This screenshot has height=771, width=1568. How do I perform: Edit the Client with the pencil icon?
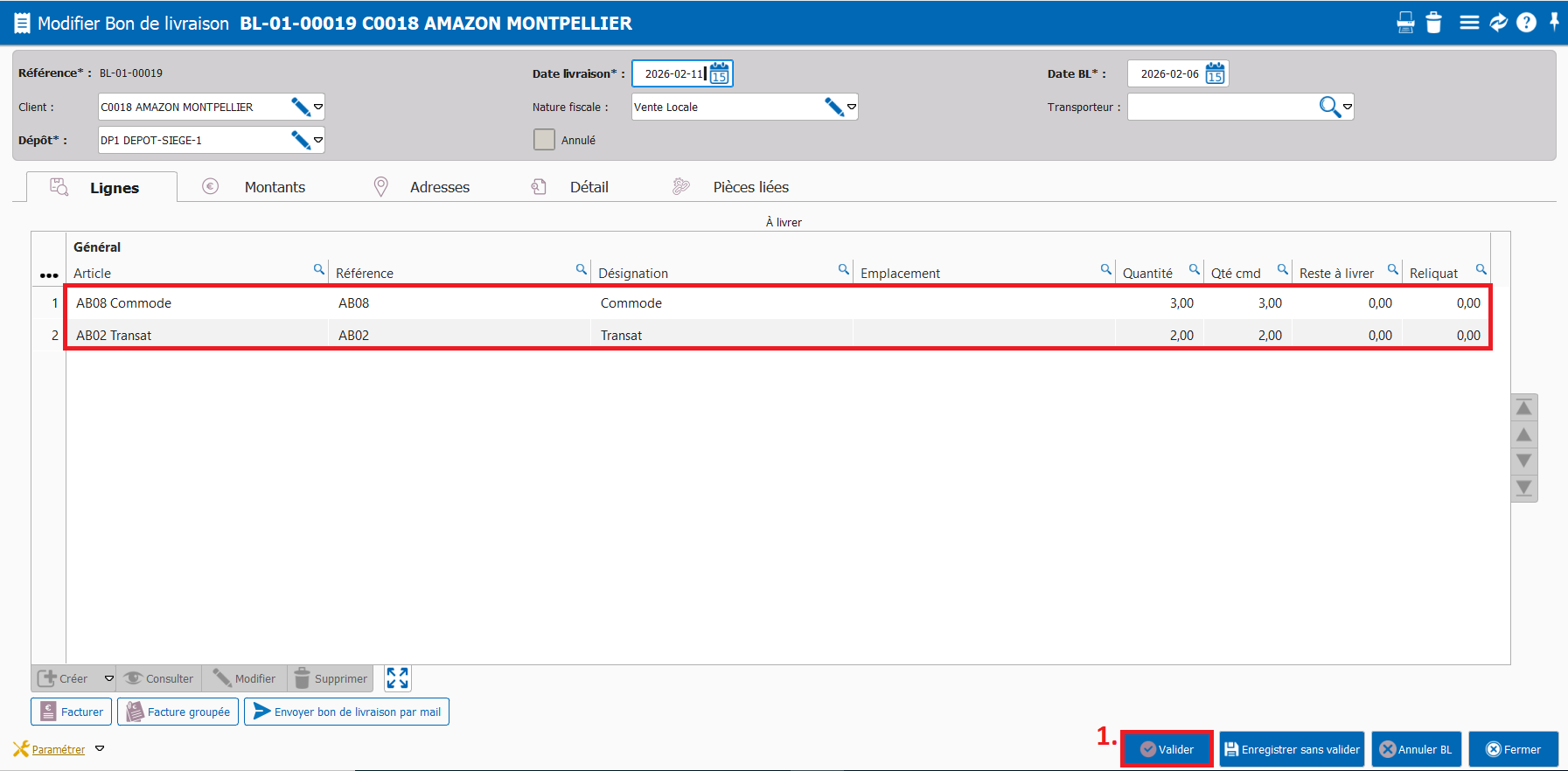300,107
